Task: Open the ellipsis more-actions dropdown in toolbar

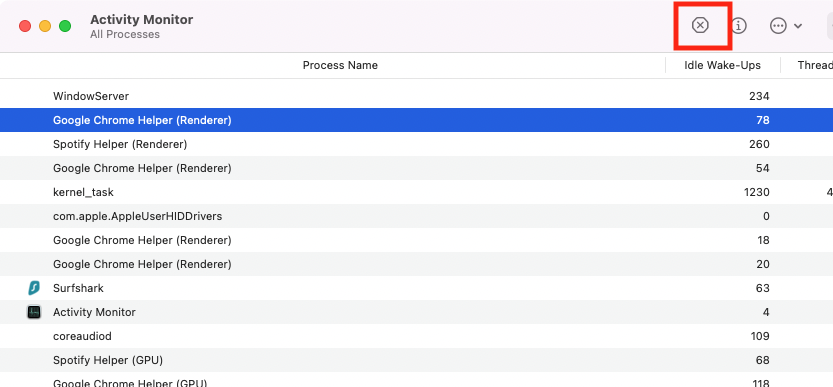Action: 786,26
